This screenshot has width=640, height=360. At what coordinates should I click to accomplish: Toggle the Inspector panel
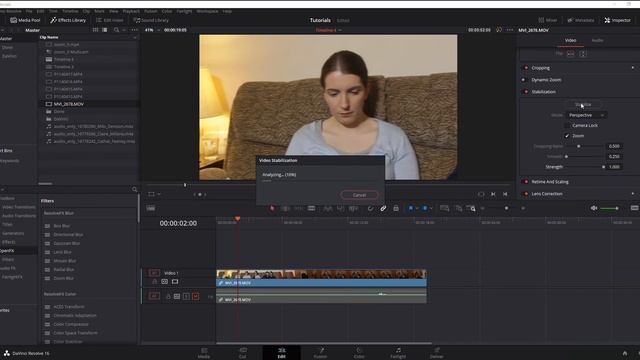pos(618,20)
